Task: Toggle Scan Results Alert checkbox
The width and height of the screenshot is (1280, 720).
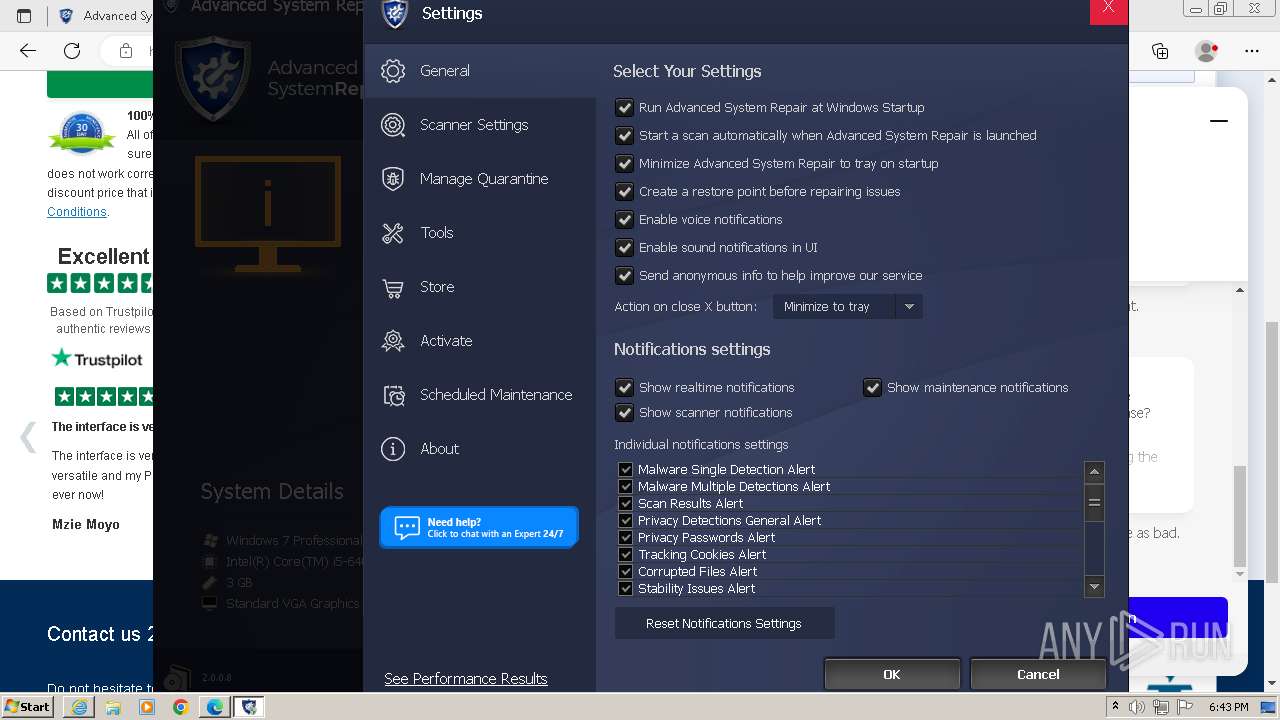Action: pyautogui.click(x=625, y=503)
